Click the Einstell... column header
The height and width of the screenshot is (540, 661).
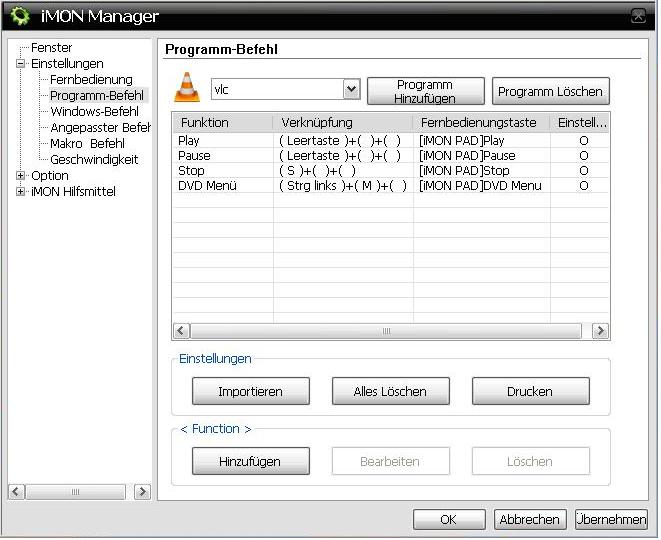(x=580, y=123)
